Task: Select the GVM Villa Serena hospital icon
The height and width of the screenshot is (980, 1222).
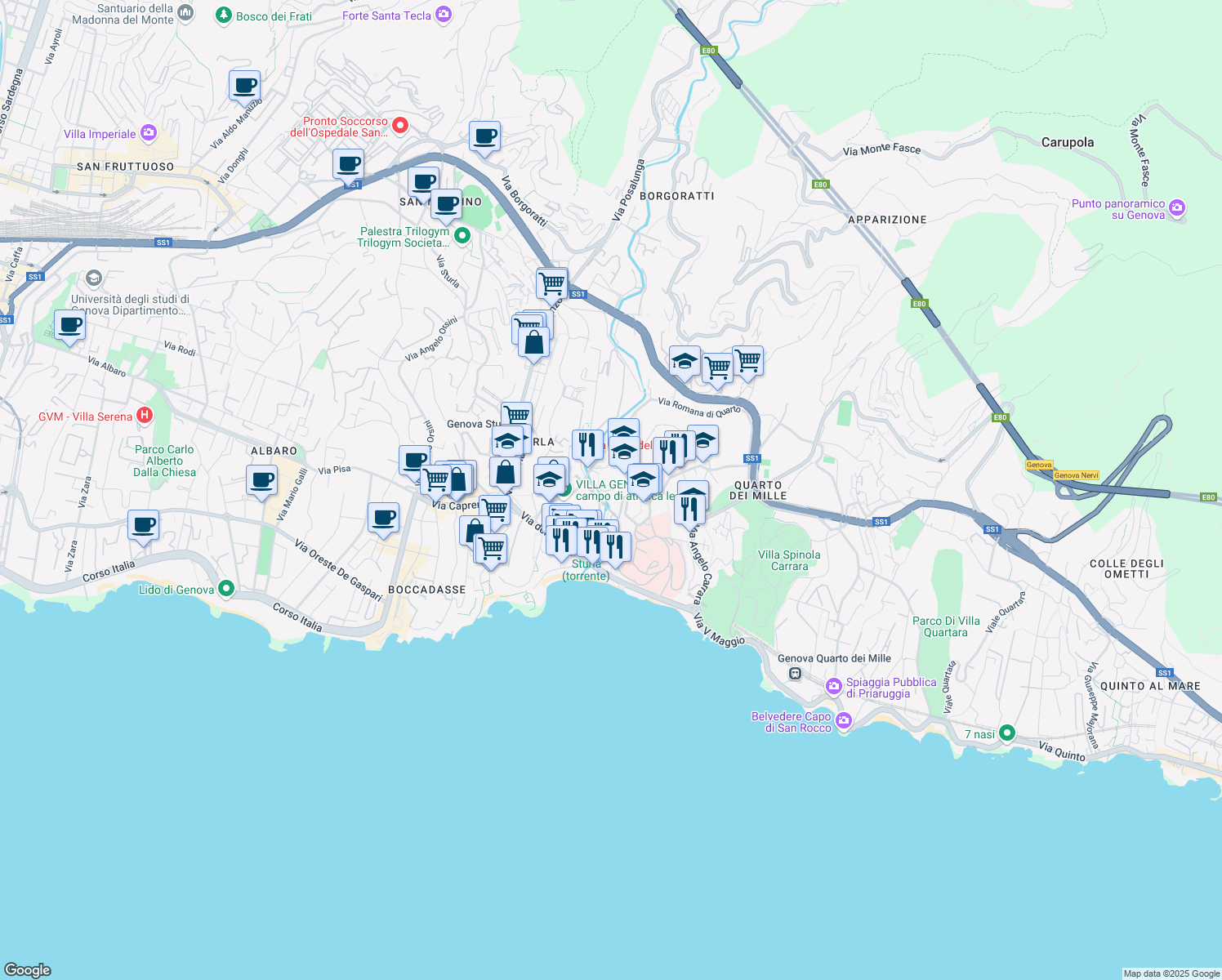Action: pyautogui.click(x=145, y=415)
